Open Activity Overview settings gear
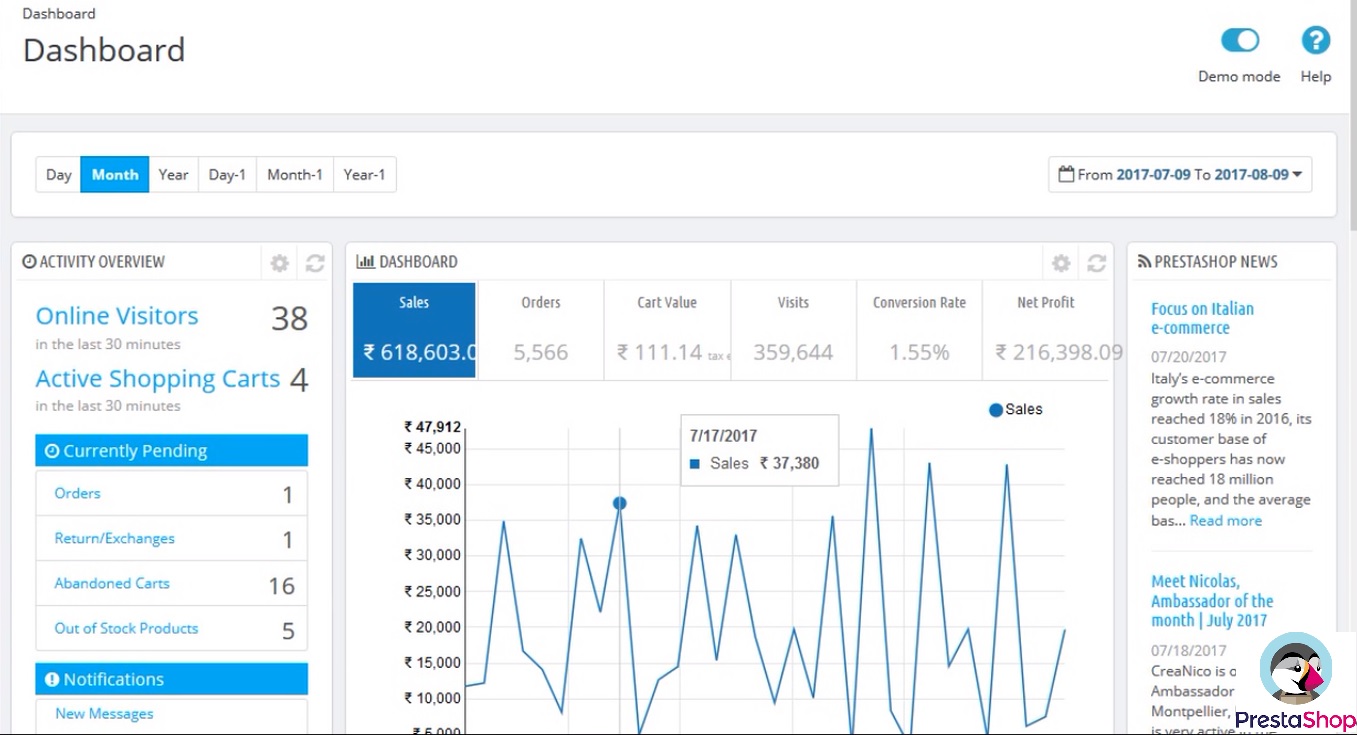 point(280,263)
